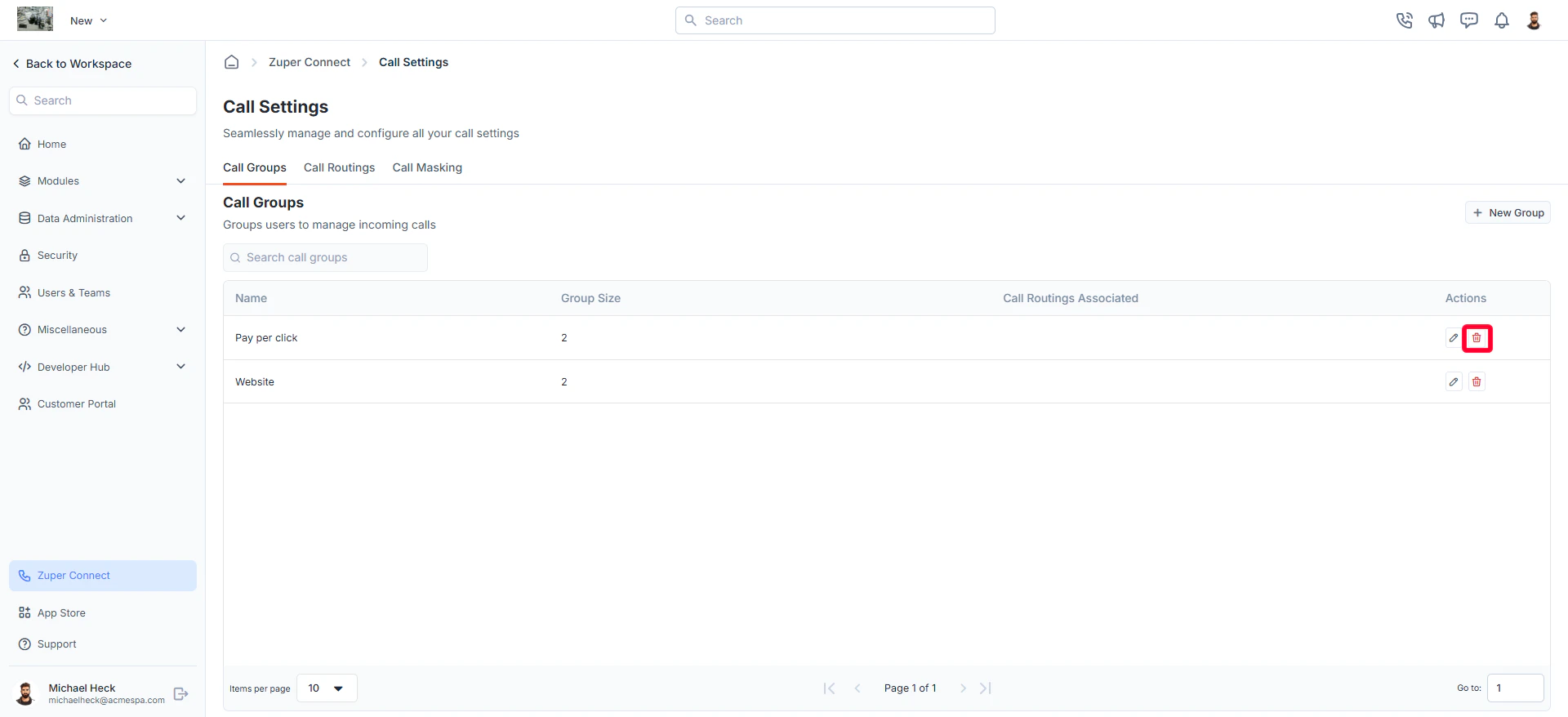Open the chat messages icon
1568x717 pixels.
coord(1469,20)
